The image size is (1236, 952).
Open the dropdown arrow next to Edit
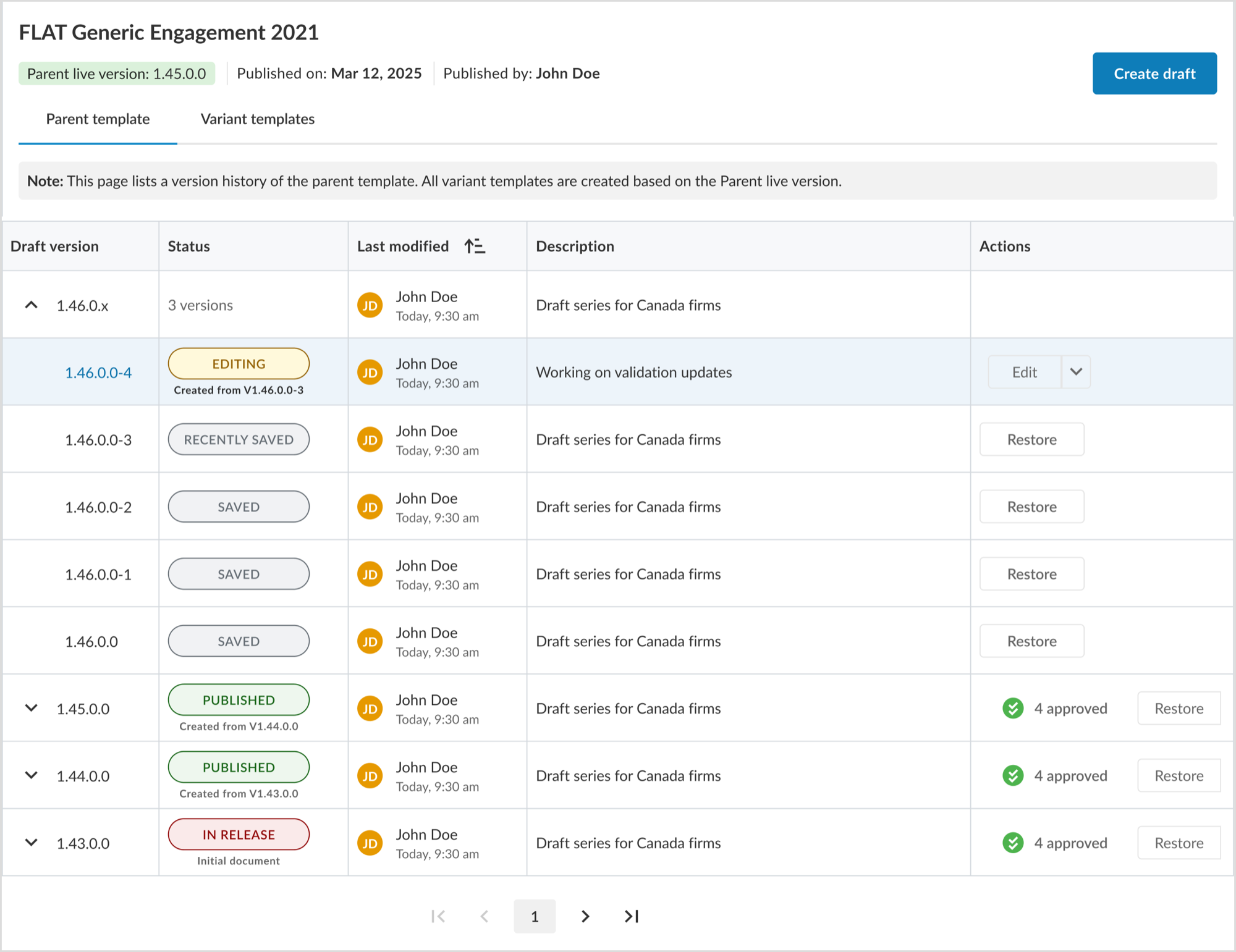pos(1076,372)
